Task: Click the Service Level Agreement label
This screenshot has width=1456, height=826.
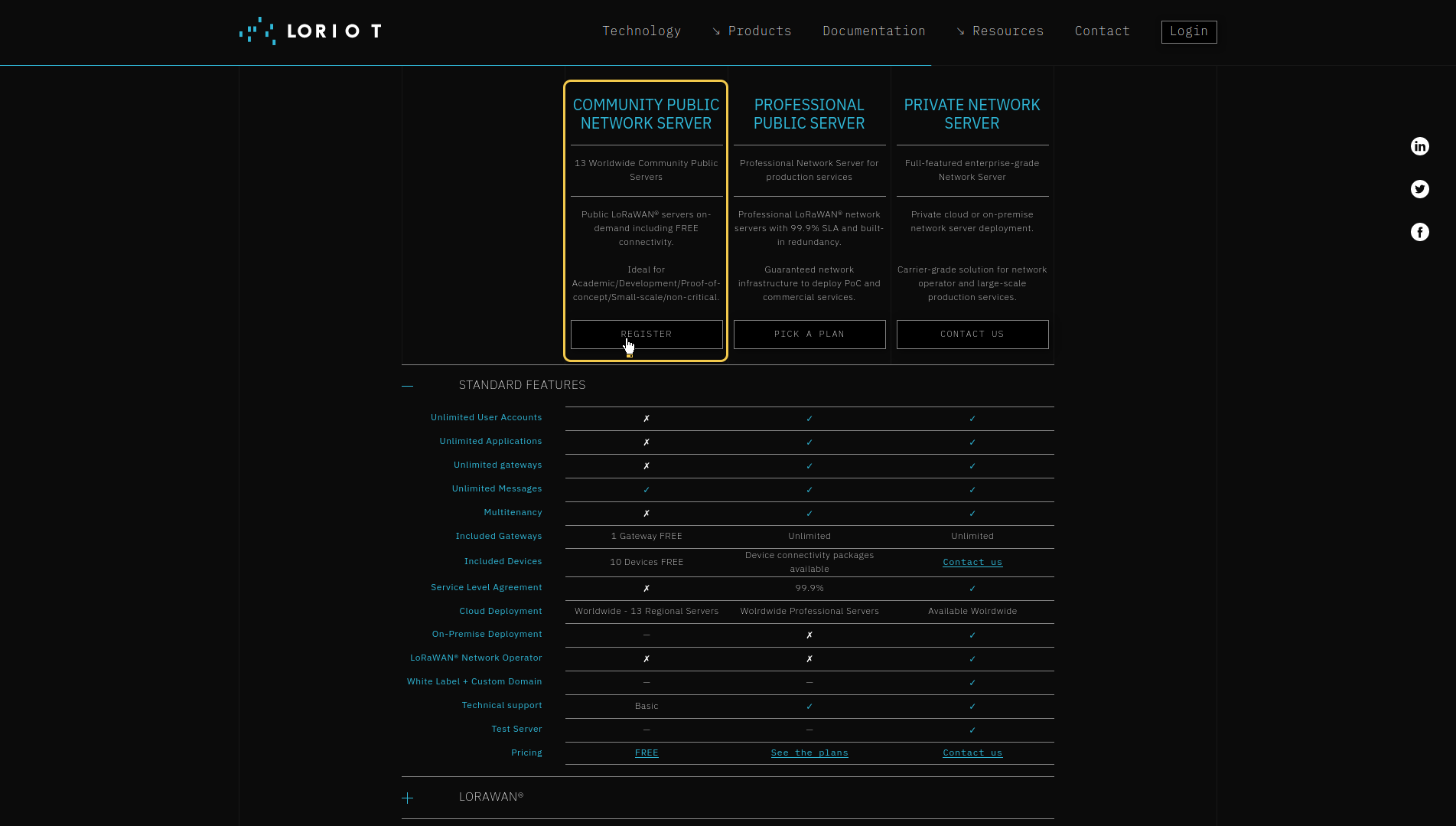Action: [486, 588]
